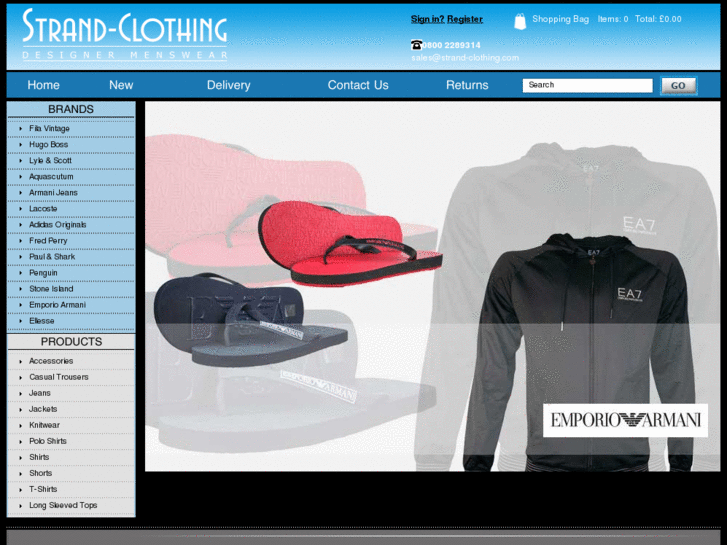Browse the Knitwear category

tap(45, 425)
